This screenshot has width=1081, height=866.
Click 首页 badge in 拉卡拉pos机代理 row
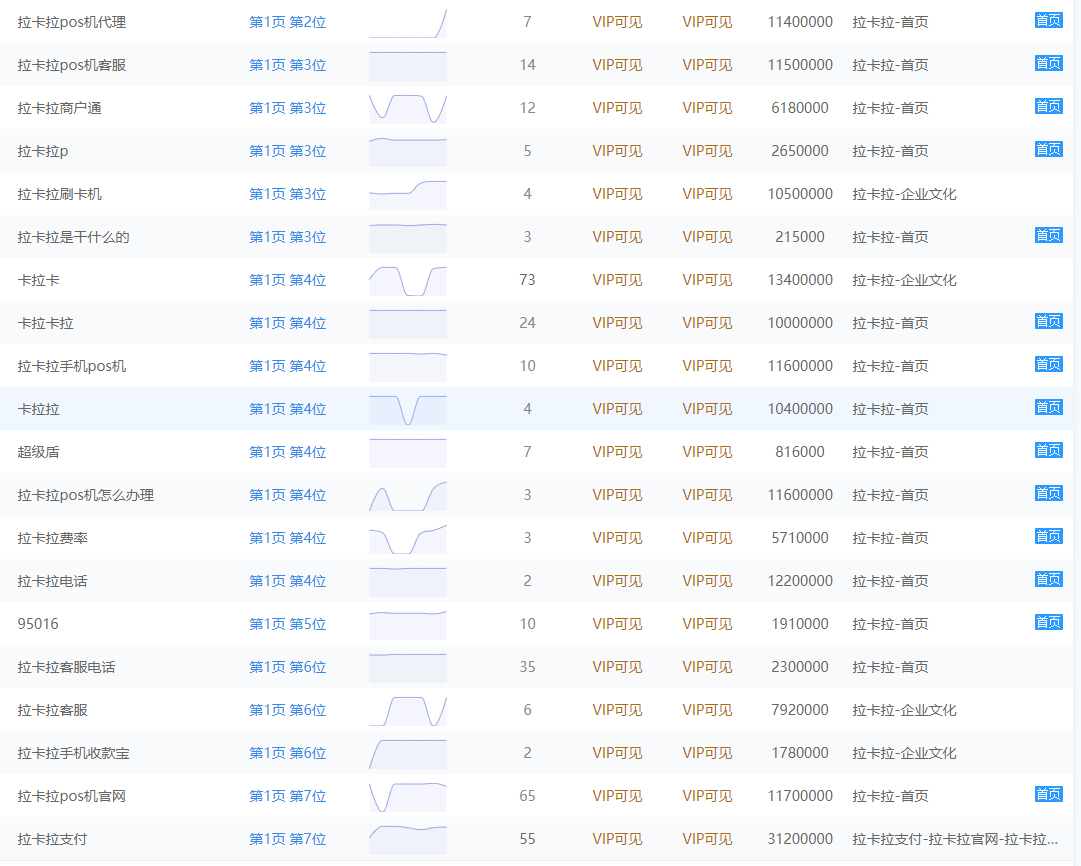[x=1049, y=21]
